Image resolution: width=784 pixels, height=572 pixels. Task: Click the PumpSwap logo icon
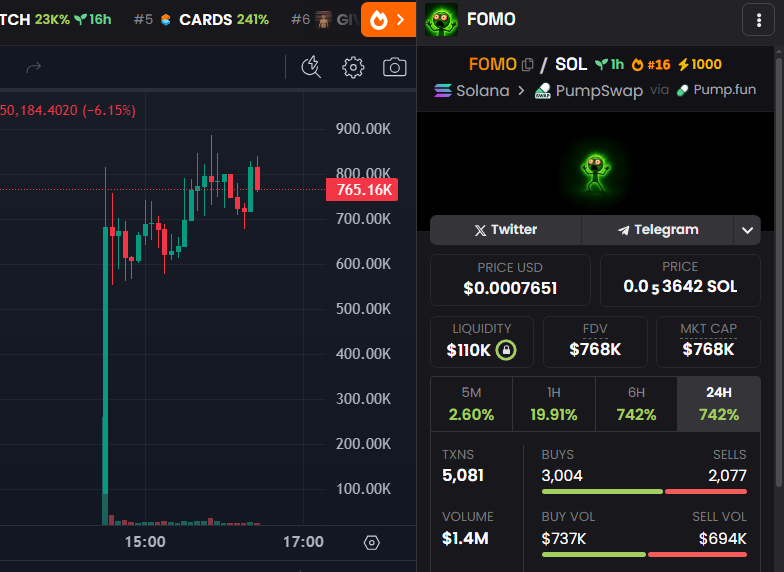click(x=542, y=90)
